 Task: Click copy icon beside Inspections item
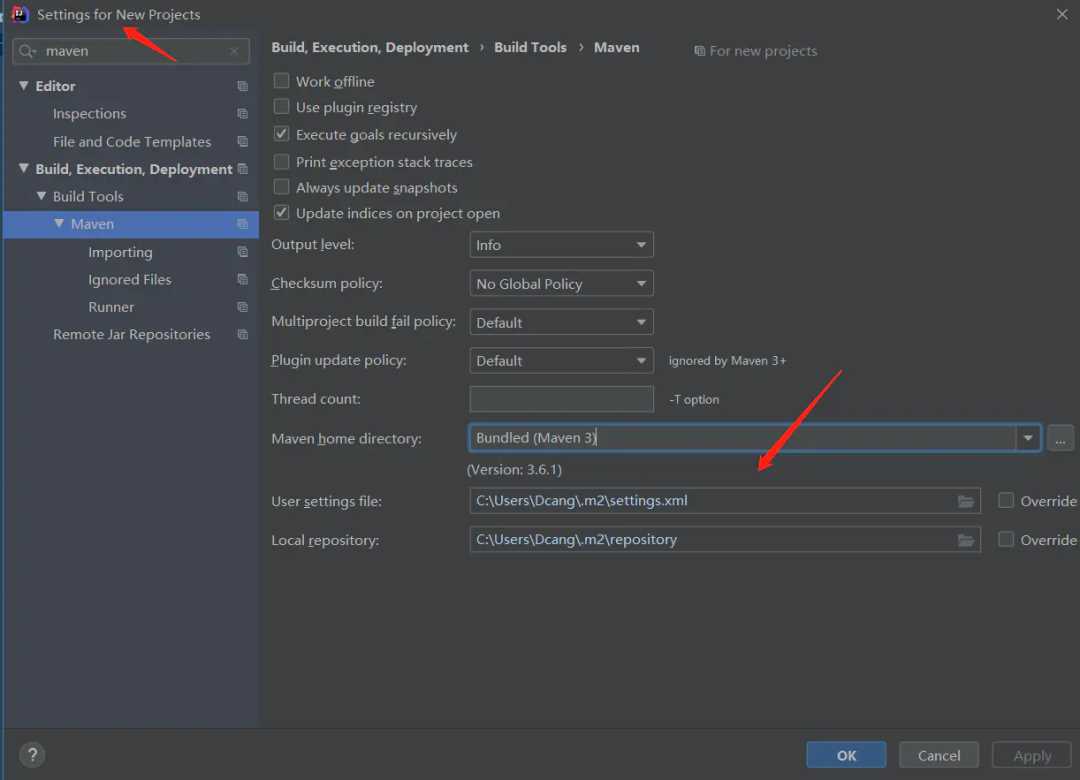click(242, 114)
